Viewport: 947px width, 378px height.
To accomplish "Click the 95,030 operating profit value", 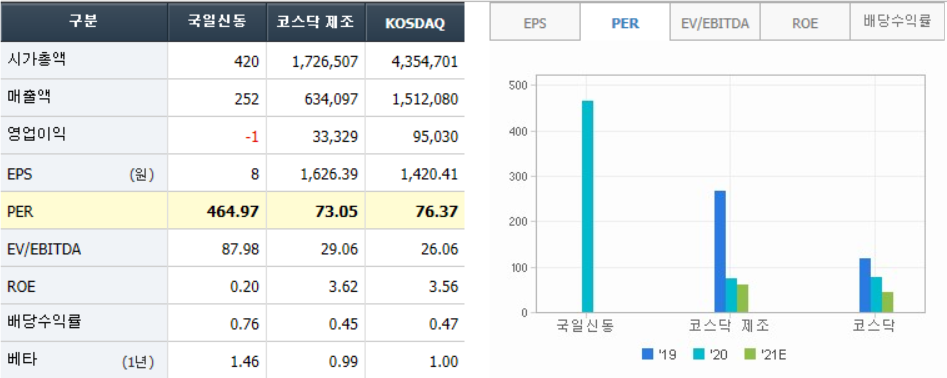I will 435,136.
